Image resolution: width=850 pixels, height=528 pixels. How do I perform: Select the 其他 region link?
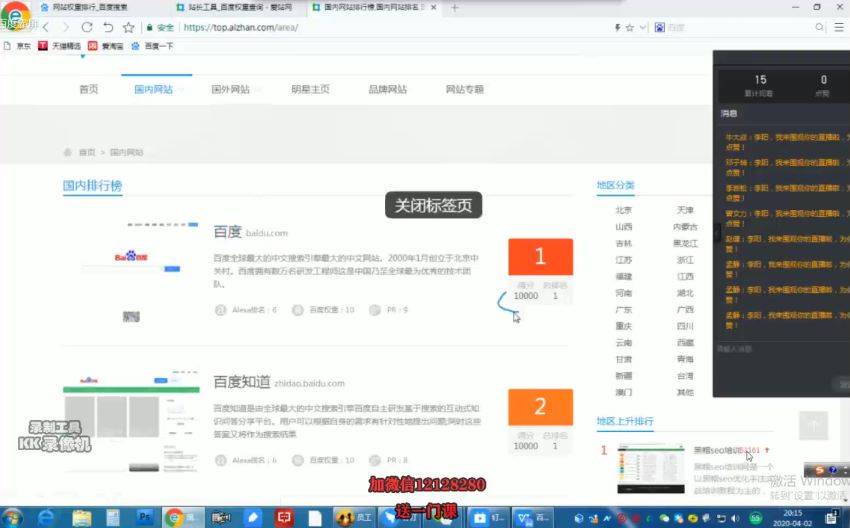pos(685,392)
